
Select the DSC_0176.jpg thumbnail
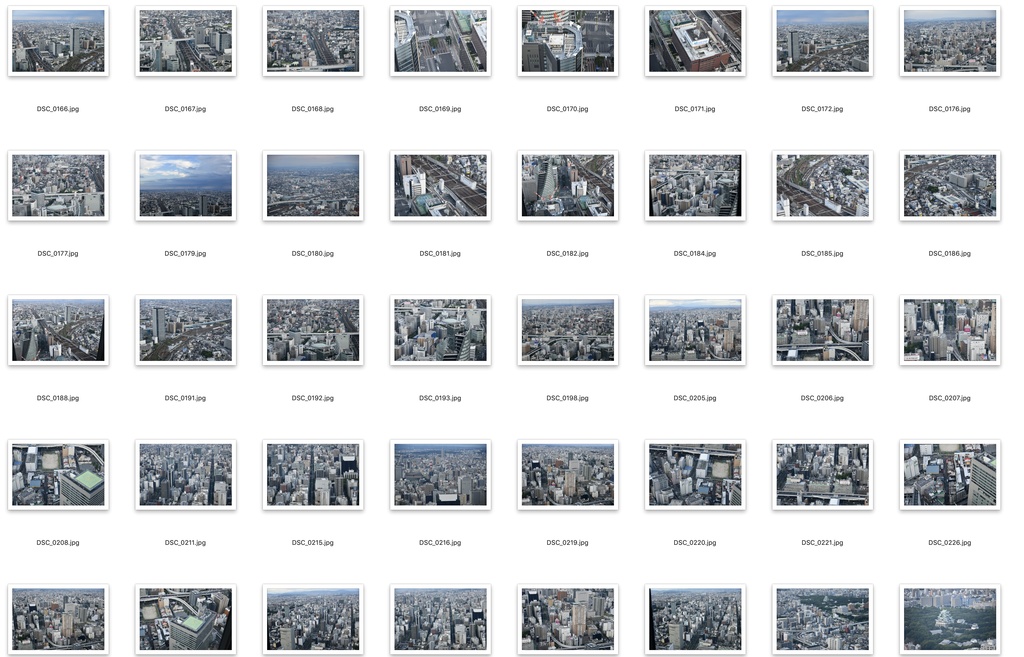[x=948, y=41]
